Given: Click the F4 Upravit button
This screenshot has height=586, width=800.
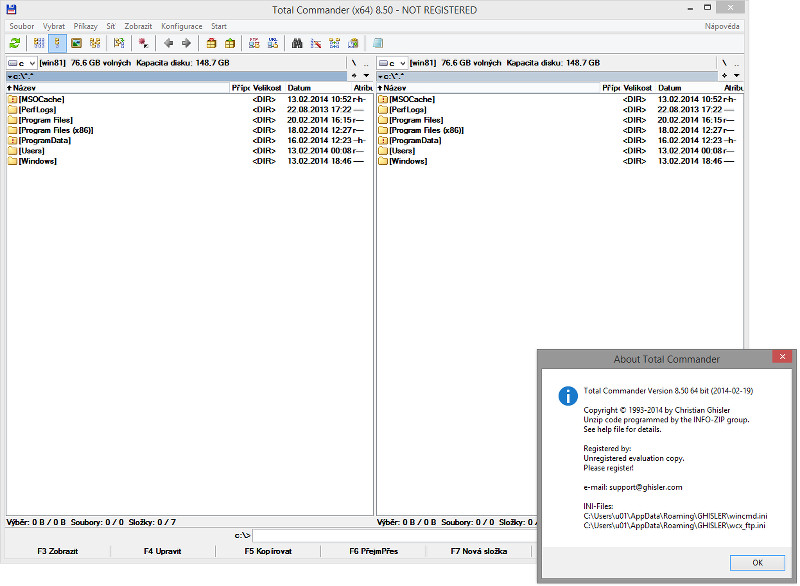Looking at the screenshot, I should (162, 551).
